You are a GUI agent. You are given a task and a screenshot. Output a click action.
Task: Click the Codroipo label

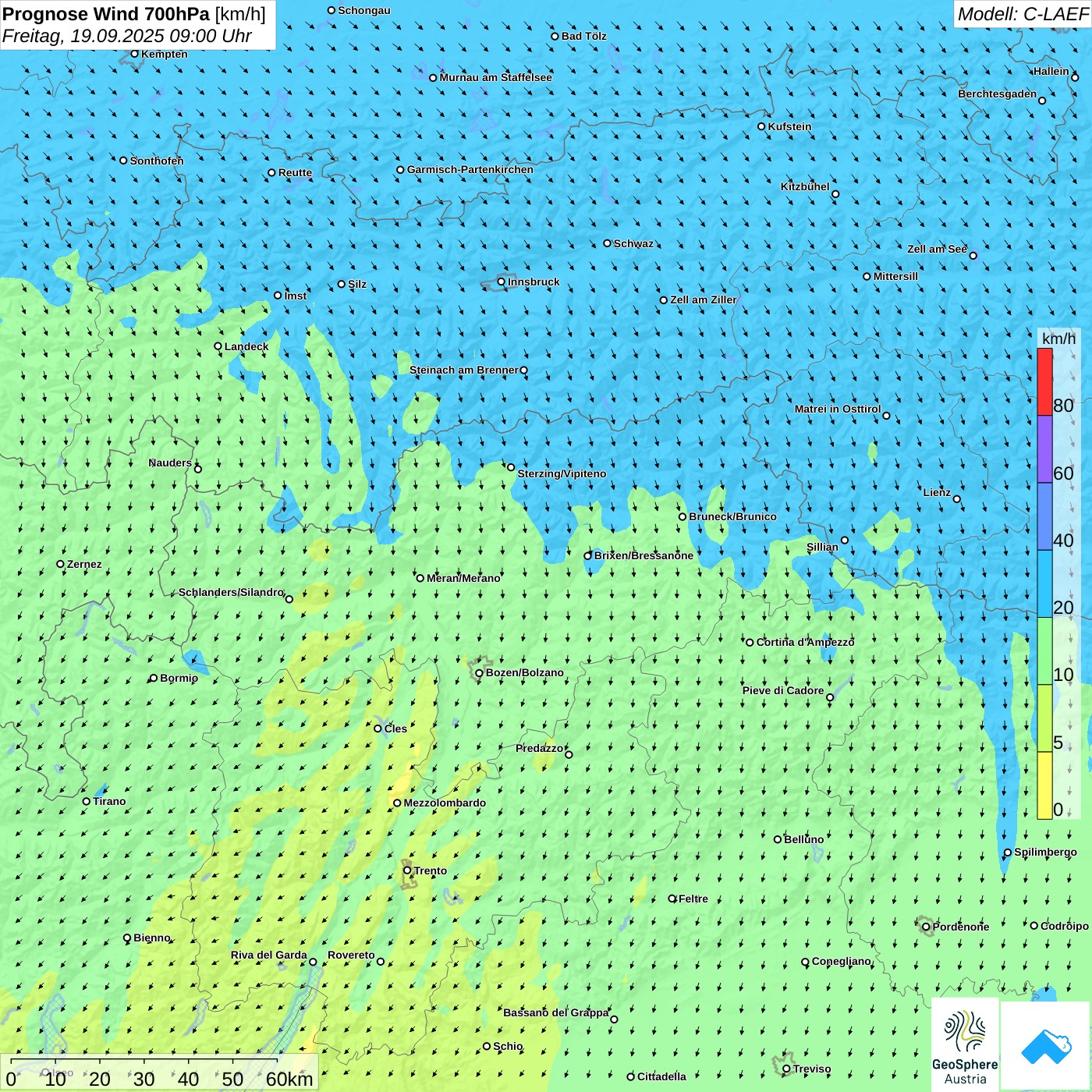click(x=1065, y=926)
